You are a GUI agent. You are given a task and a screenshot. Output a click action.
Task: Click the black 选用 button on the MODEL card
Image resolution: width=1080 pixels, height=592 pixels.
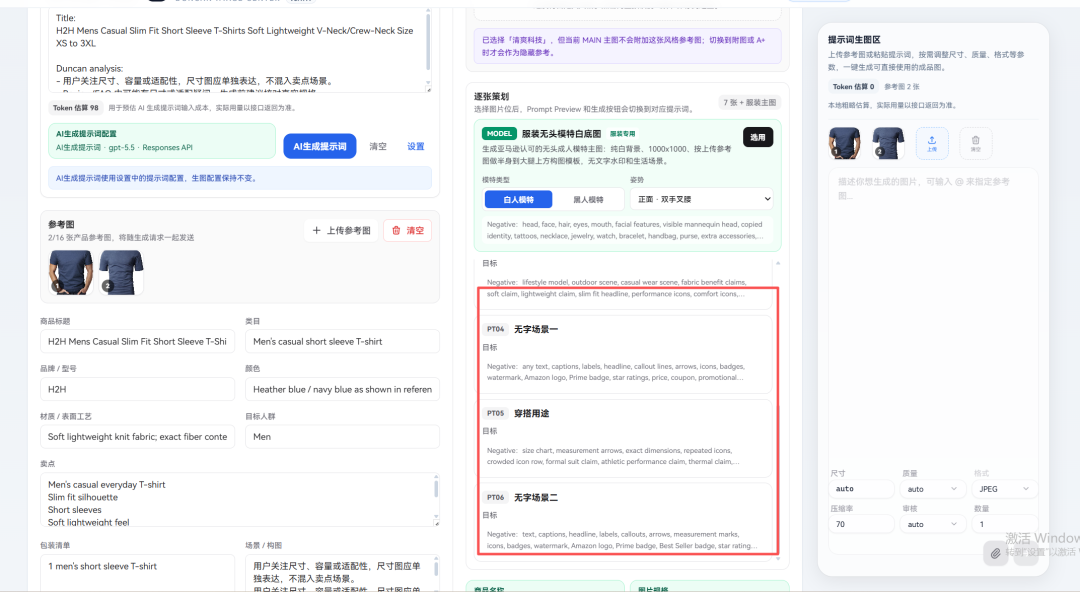(758, 137)
